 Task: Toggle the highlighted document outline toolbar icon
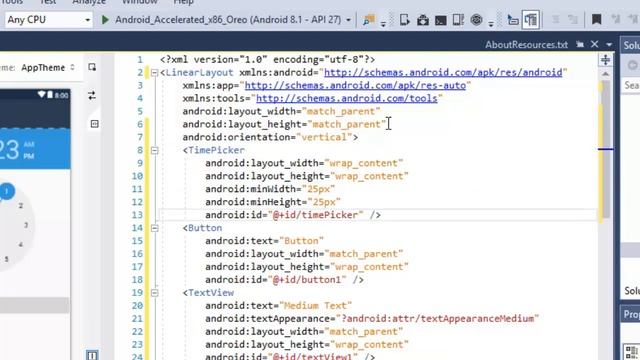[531, 20]
